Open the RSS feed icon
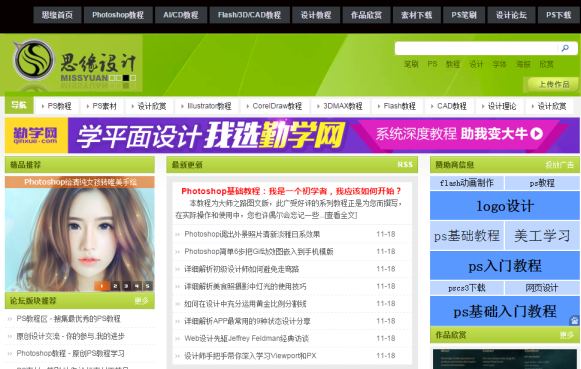The width and height of the screenshot is (581, 369). click(x=405, y=164)
